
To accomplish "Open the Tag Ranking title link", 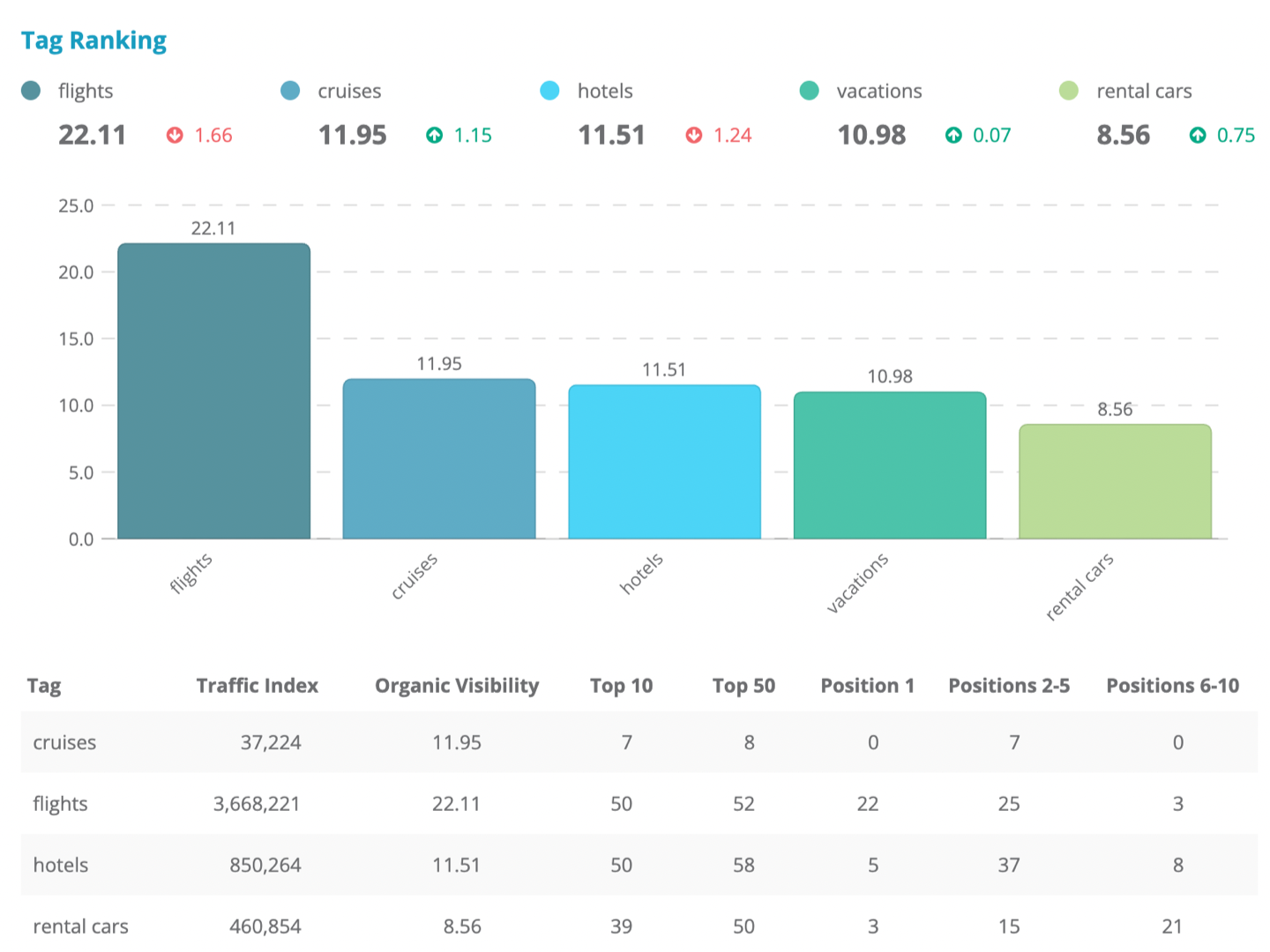I will click(93, 41).
